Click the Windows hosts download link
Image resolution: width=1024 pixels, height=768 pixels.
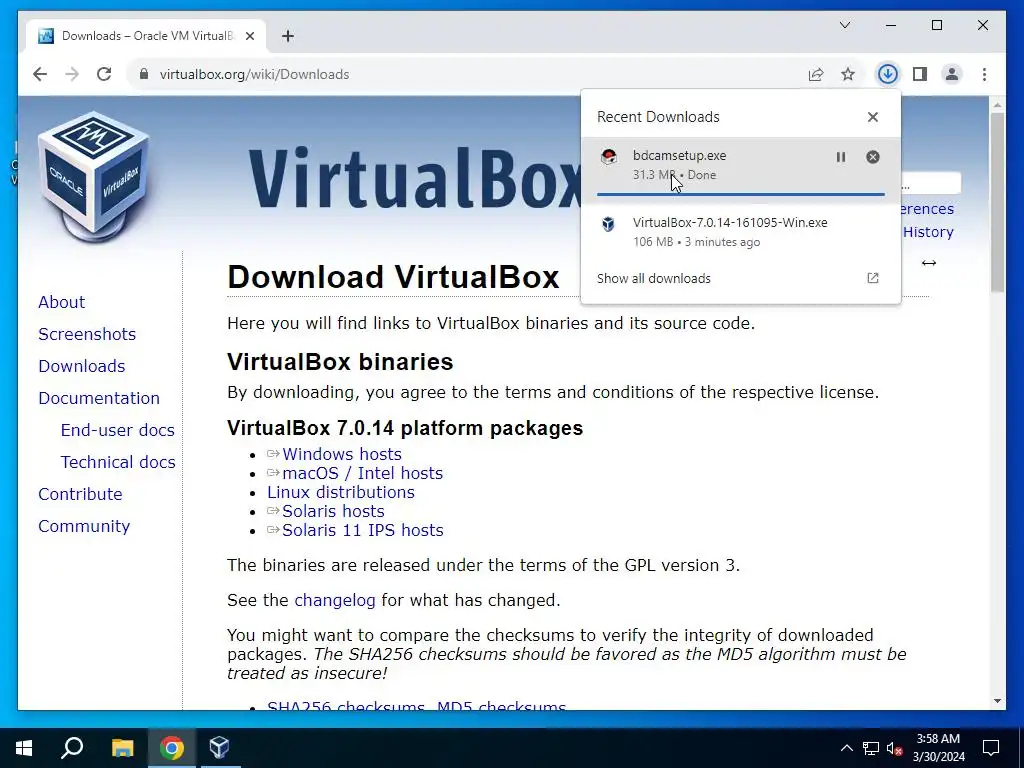[x=342, y=454]
